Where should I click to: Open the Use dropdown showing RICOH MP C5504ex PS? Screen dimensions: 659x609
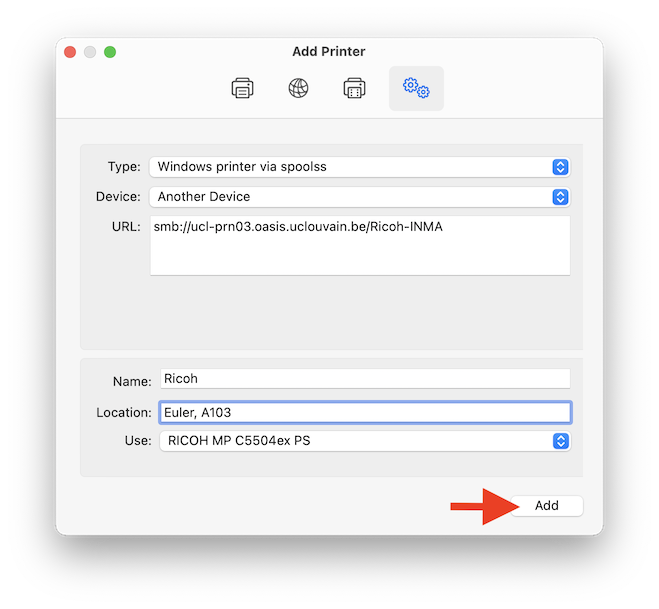(355, 441)
